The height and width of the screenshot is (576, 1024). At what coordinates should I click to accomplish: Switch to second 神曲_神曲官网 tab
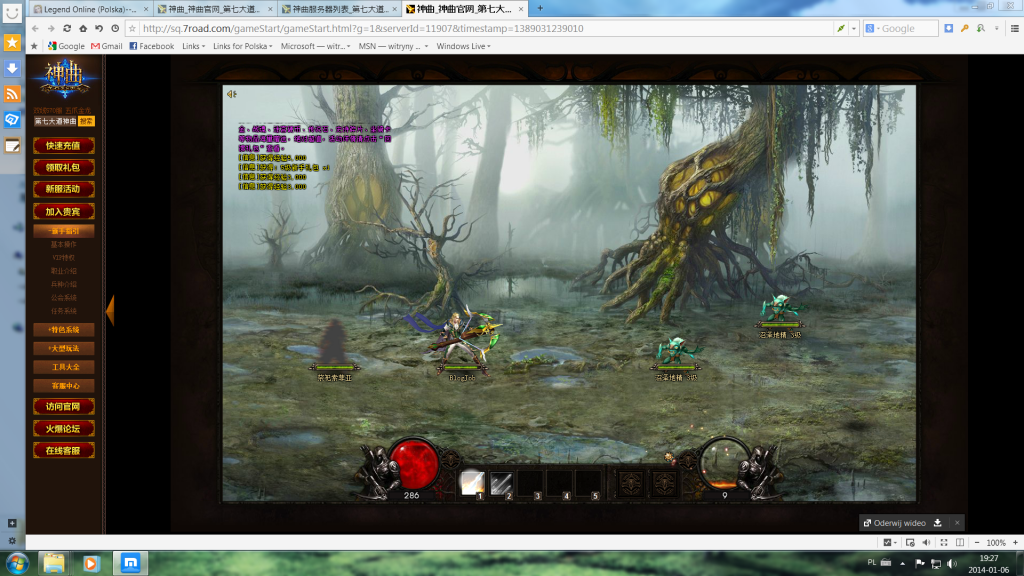coord(214,9)
